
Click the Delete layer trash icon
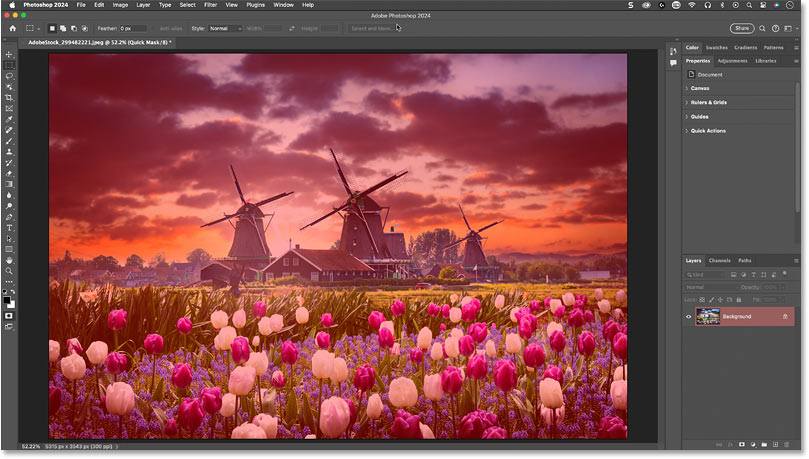point(786,444)
